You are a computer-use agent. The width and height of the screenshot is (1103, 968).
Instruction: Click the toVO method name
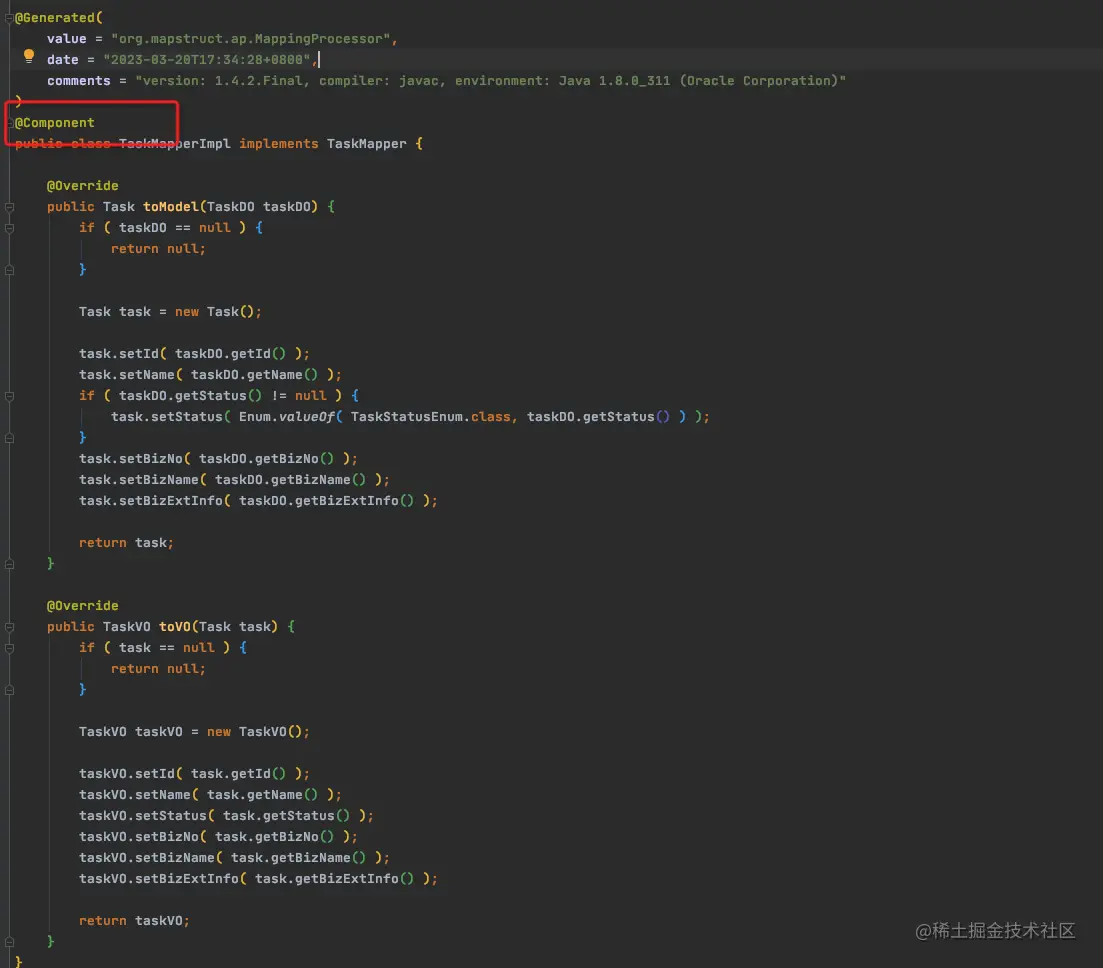[174, 627]
